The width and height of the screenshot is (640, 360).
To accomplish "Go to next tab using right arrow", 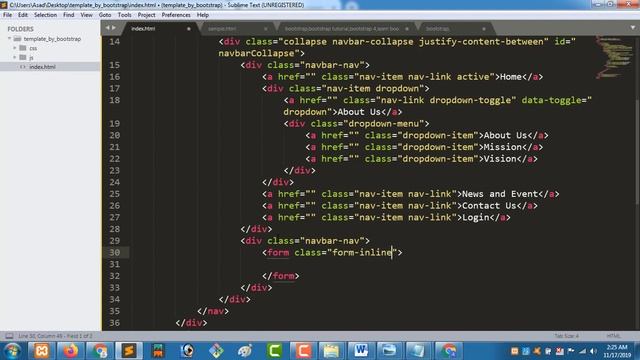I will [114, 28].
